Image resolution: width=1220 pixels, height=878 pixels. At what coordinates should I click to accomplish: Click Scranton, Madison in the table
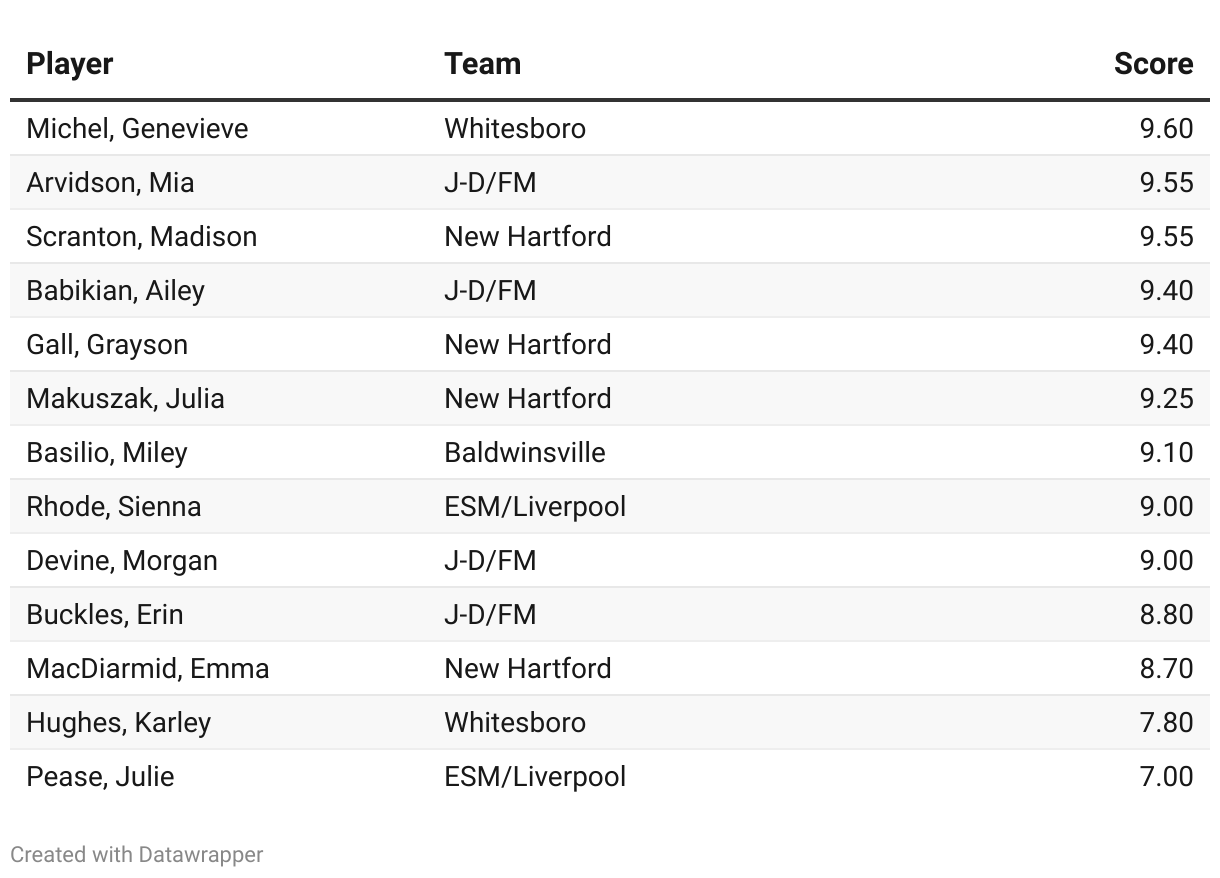pos(142,237)
